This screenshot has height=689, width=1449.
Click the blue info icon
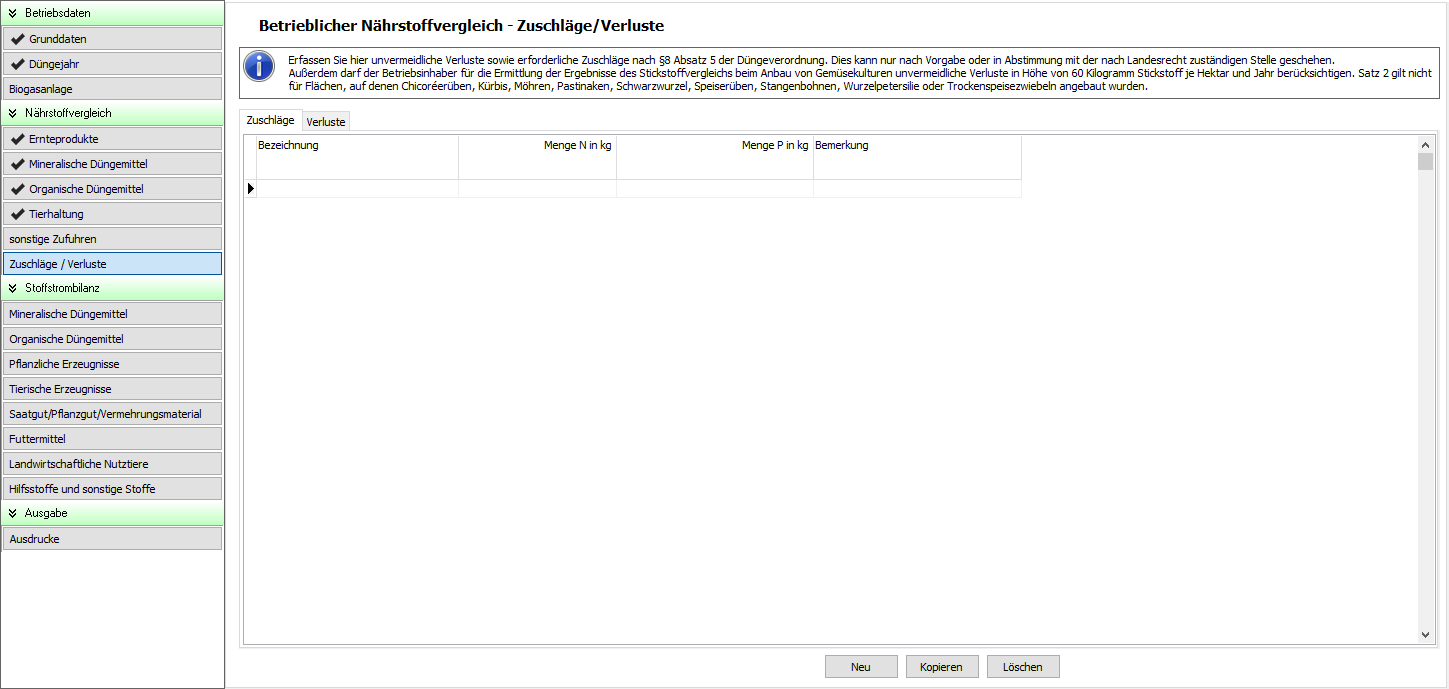click(x=259, y=68)
